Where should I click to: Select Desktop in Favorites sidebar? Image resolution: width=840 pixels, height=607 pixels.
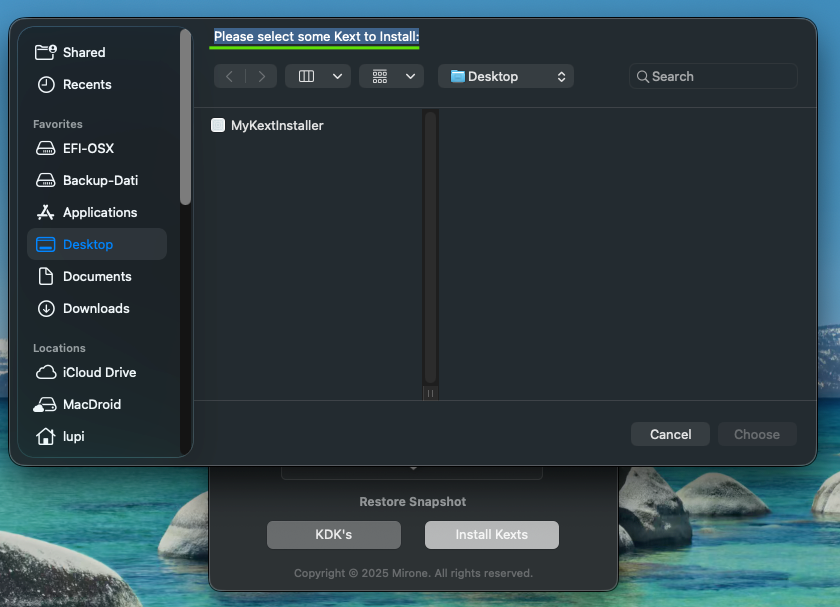point(97,244)
